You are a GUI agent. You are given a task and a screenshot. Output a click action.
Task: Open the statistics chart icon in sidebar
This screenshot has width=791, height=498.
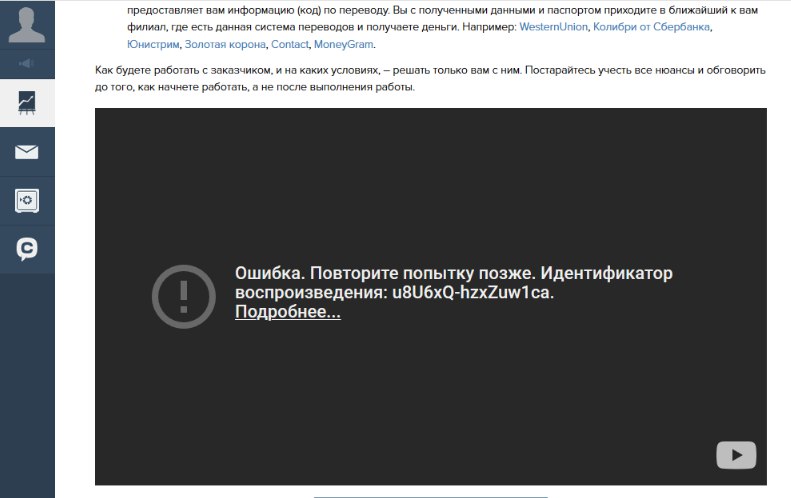27,103
